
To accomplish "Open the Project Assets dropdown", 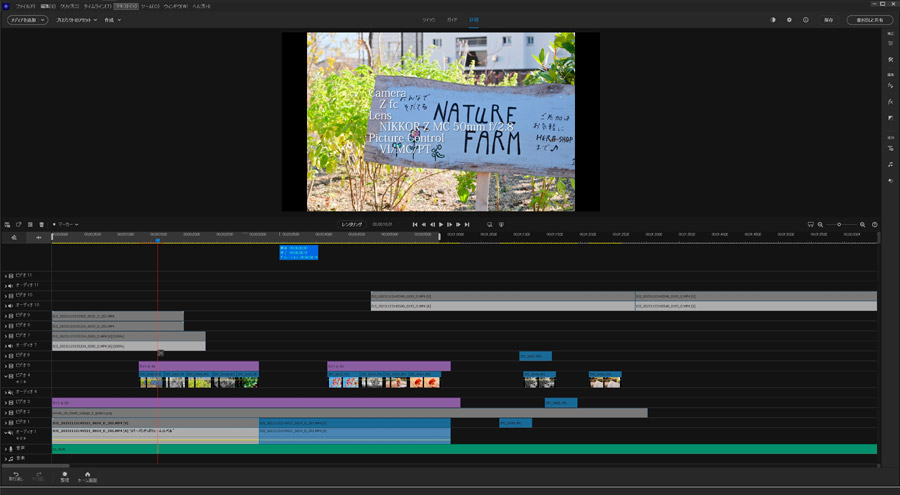I will tap(76, 20).
